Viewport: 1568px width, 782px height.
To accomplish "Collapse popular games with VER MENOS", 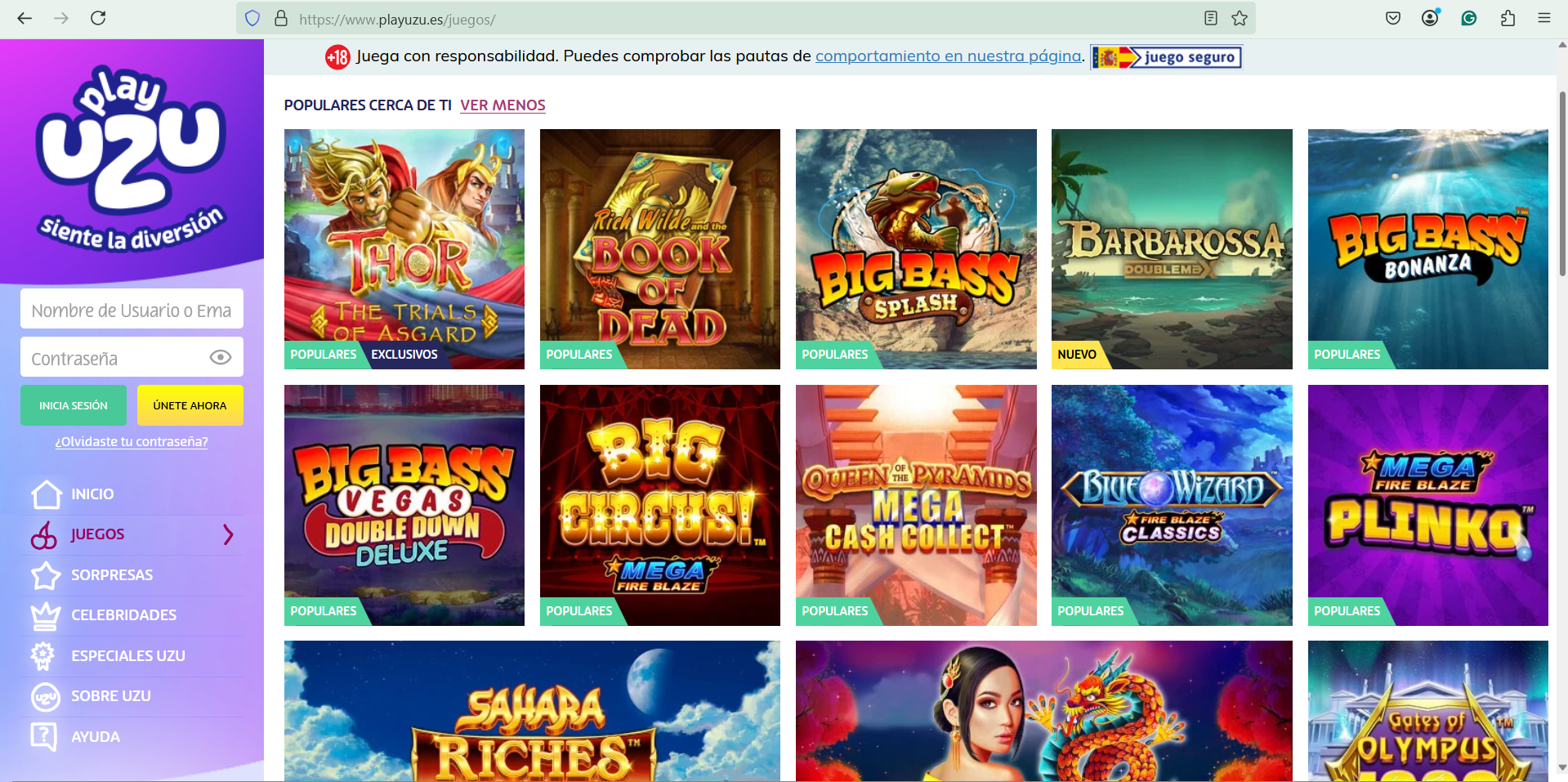I will point(503,105).
